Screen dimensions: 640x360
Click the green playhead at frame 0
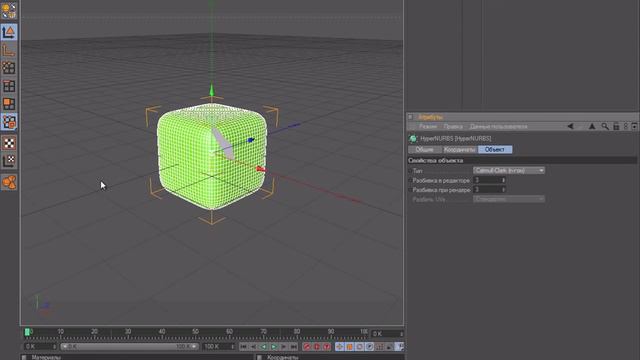click(27, 332)
